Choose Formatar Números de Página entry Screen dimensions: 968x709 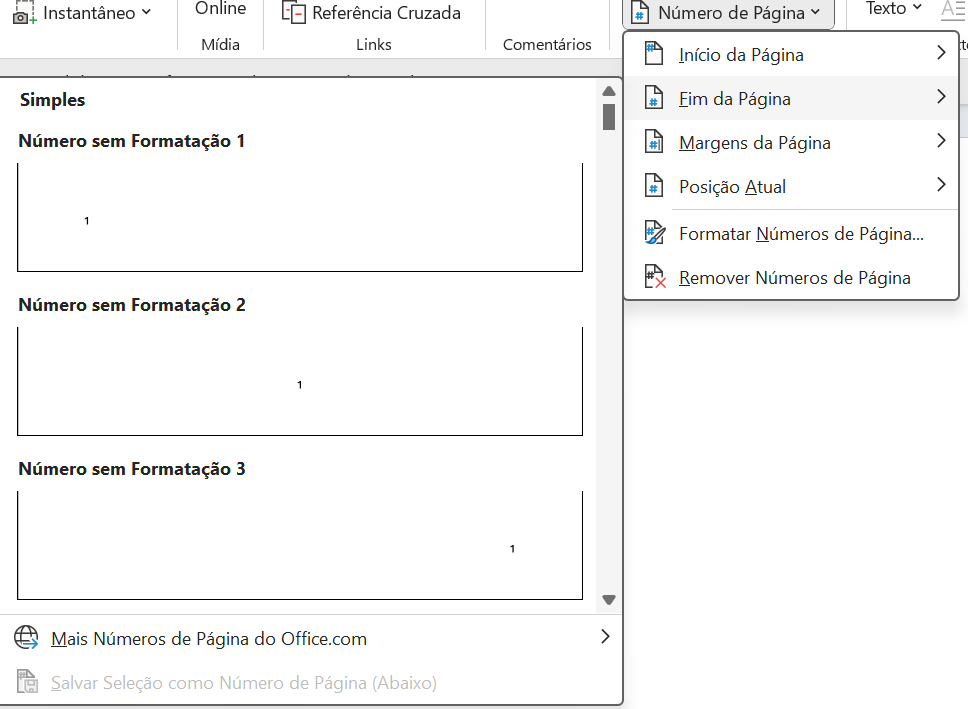coord(791,233)
